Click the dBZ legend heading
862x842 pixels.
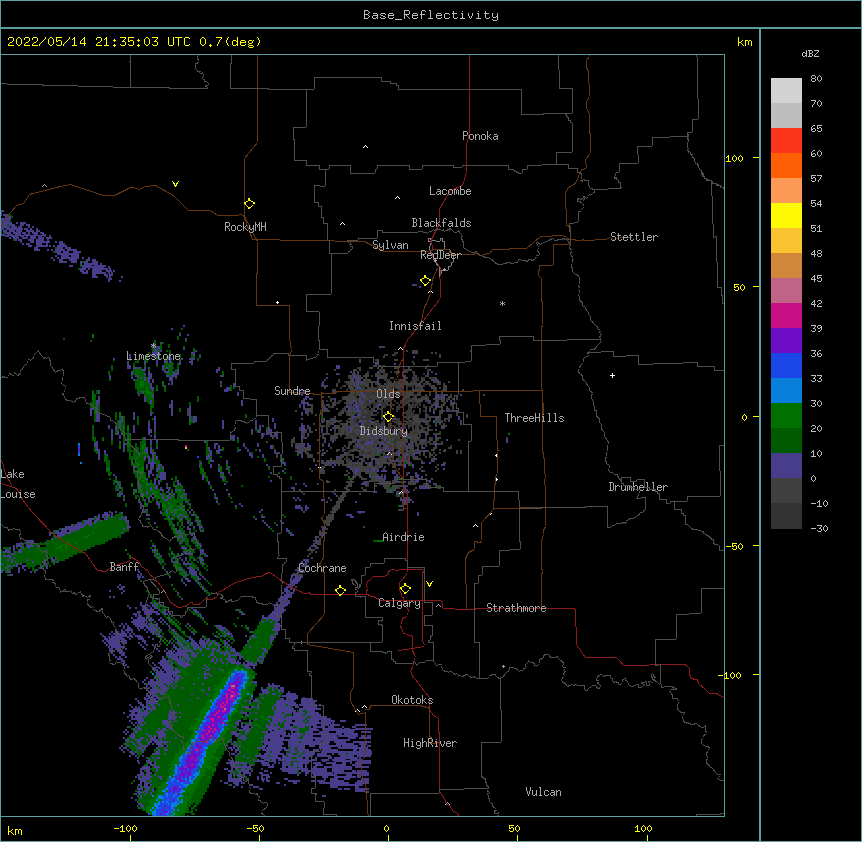click(810, 54)
